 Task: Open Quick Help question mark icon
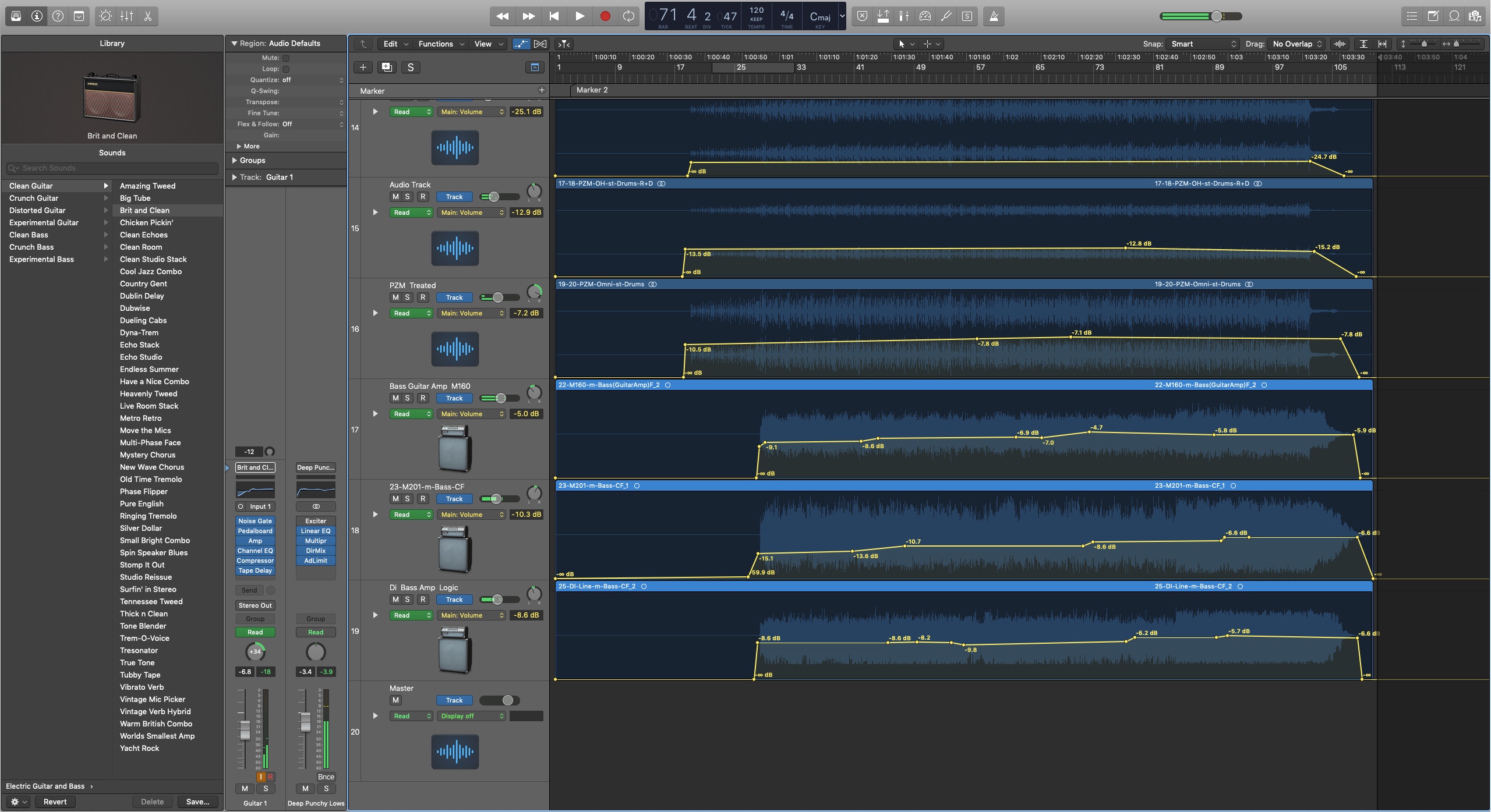pyautogui.click(x=58, y=16)
